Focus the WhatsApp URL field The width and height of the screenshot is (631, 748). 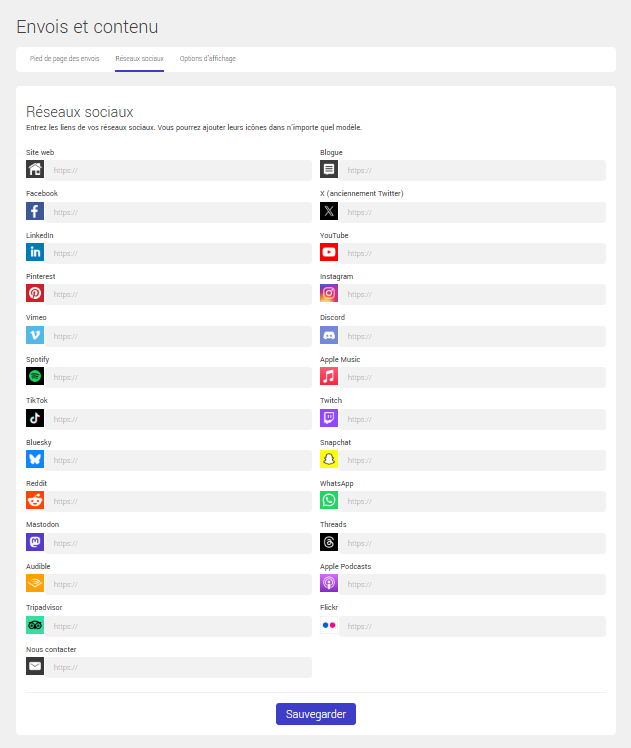tap(472, 501)
